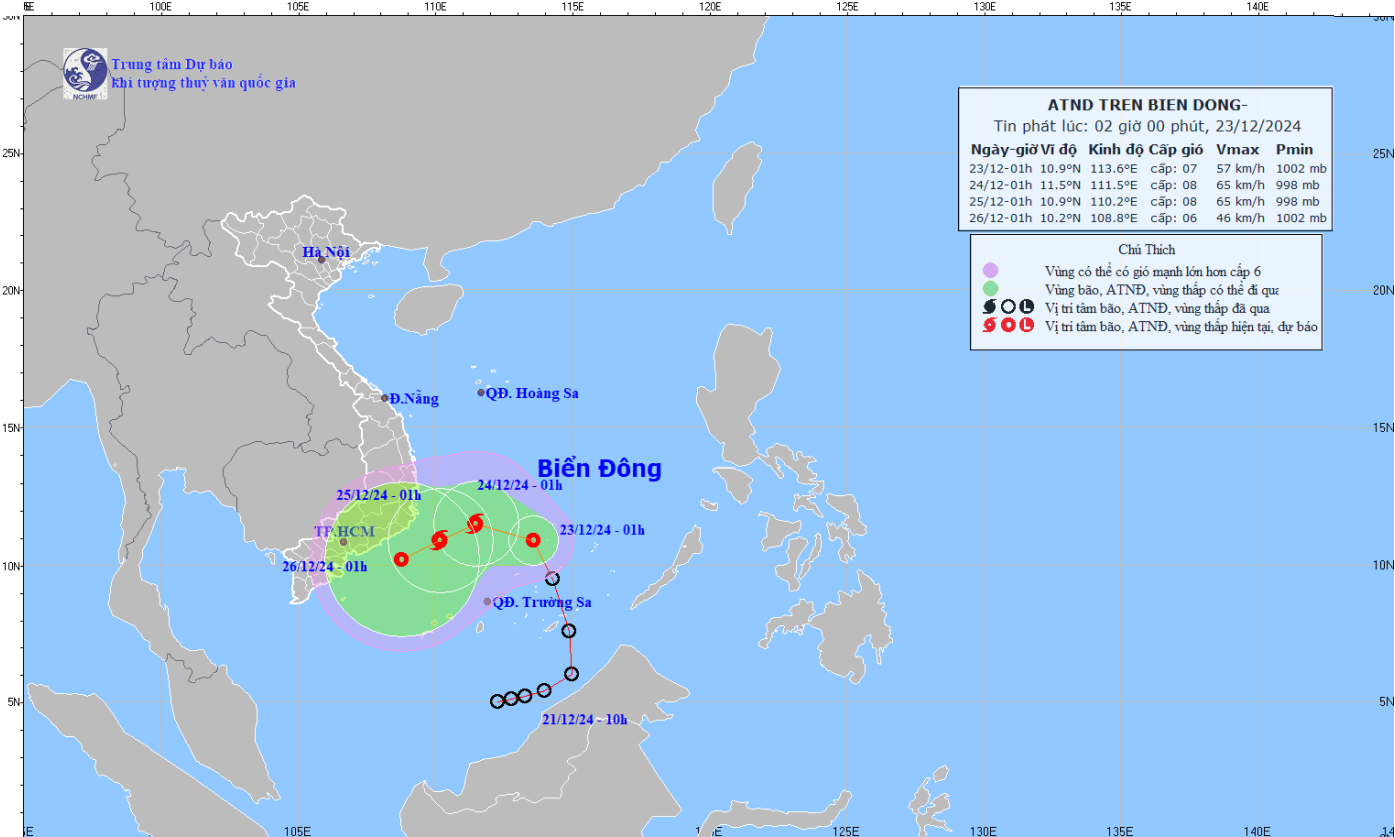Screen dimensions: 1395x837
Task: Click the Đ.Nẵng map label
Action: click(414, 399)
